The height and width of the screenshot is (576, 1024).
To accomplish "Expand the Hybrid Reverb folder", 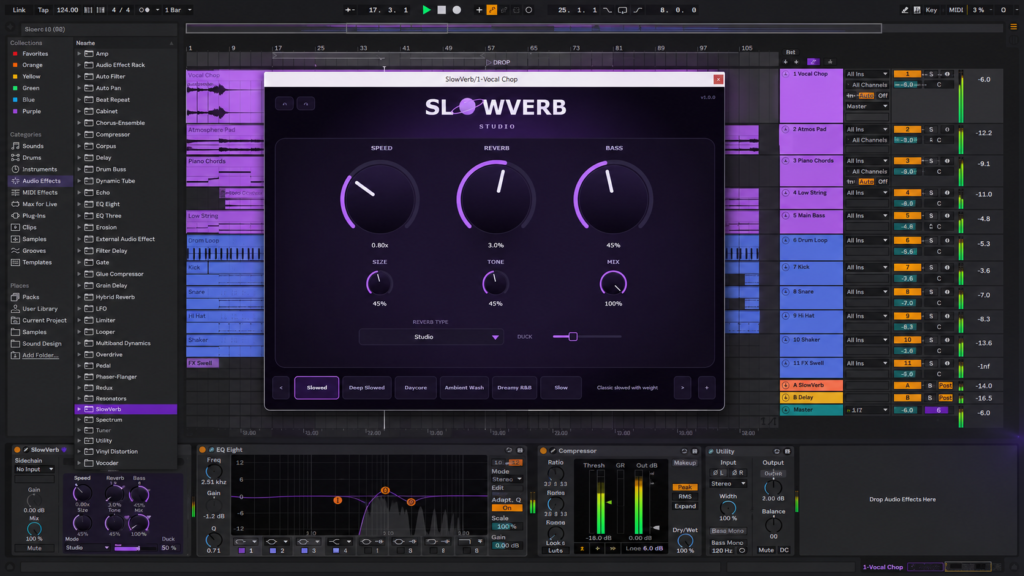I will [x=79, y=297].
